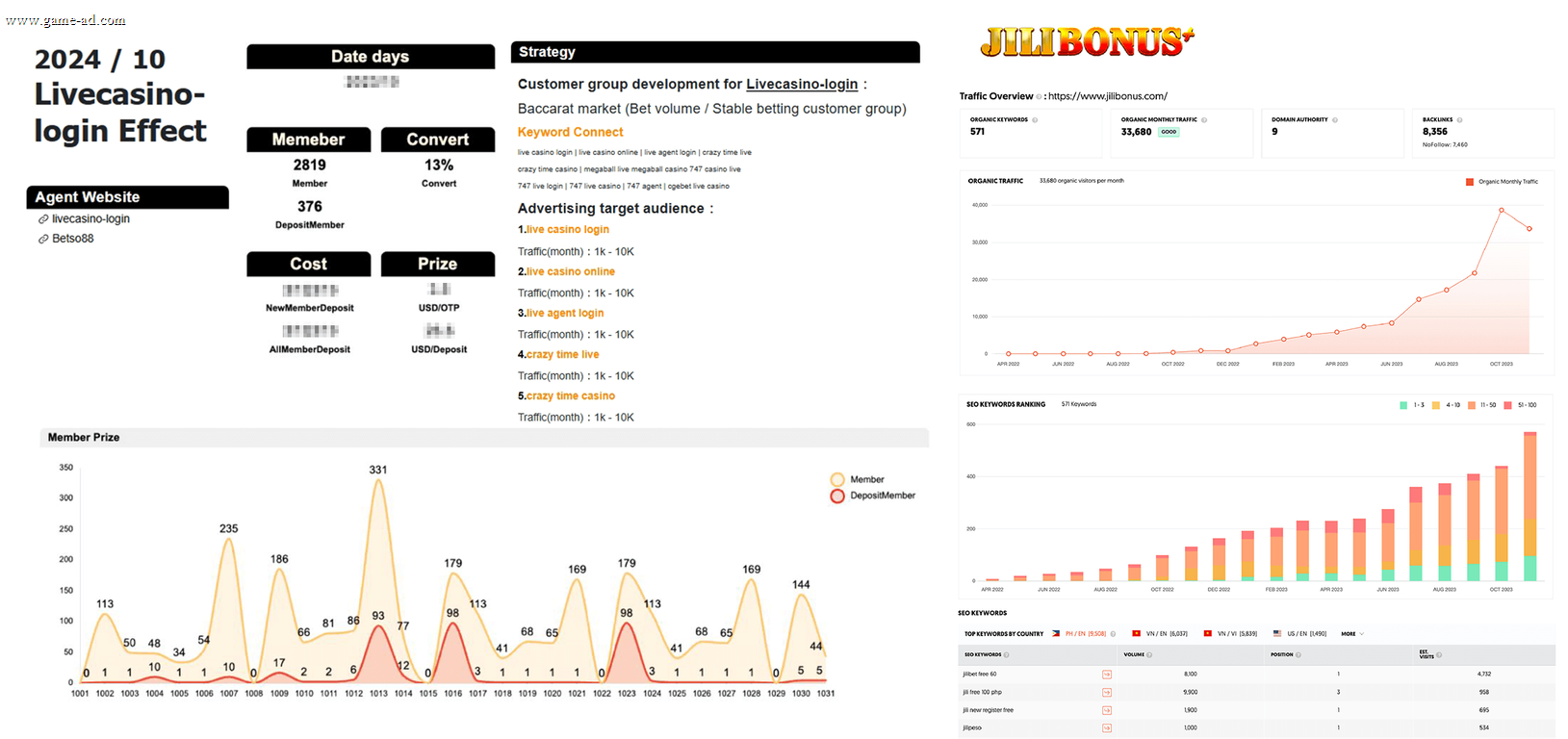Click the 13% Convert value
Viewport: 1568px width, 739px height.
[439, 166]
